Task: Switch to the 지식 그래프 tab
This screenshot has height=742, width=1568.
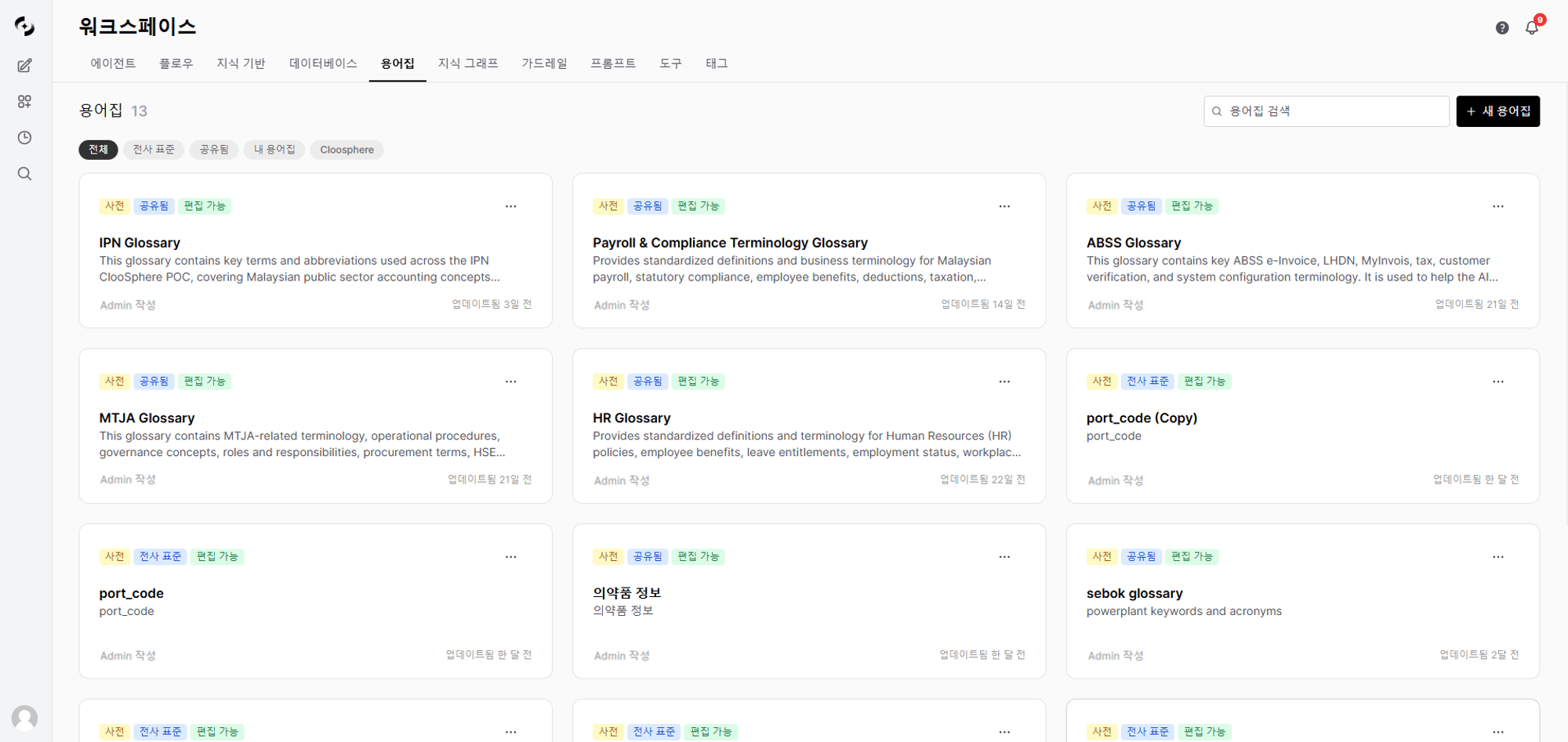Action: 468,63
